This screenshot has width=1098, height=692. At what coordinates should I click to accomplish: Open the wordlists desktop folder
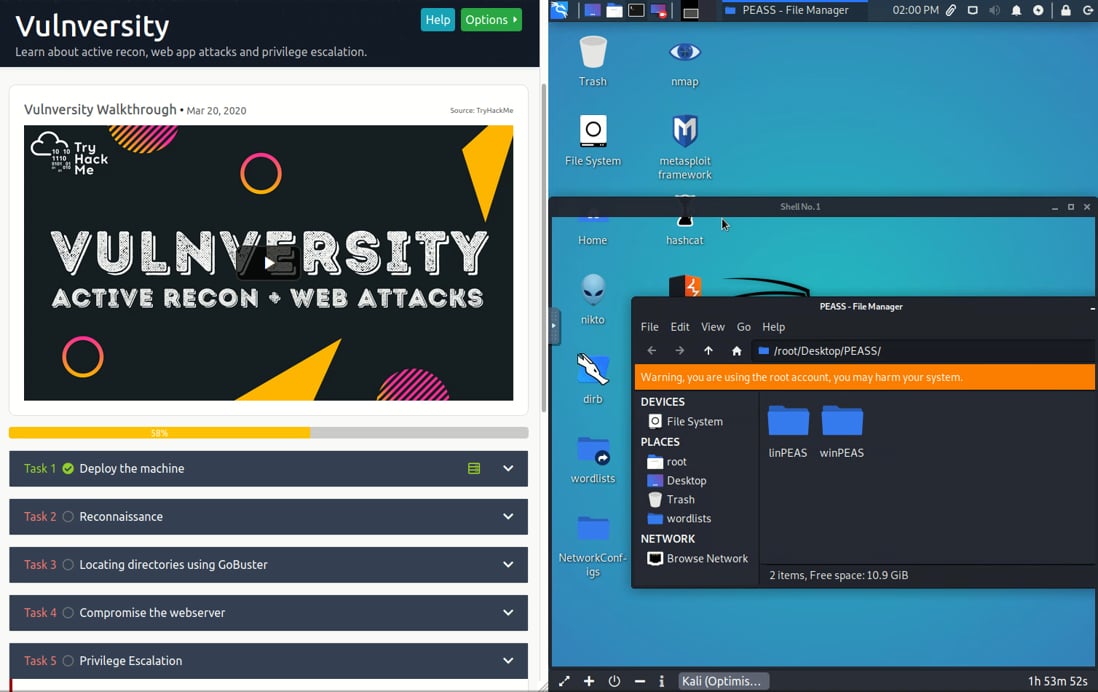pyautogui.click(x=592, y=459)
